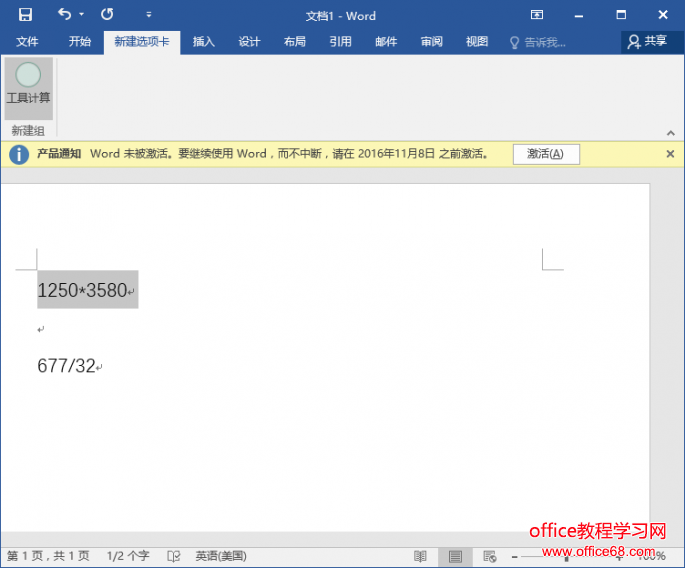The width and height of the screenshot is (685, 568).
Task: Switch to the 插入 tab
Action: 204,42
